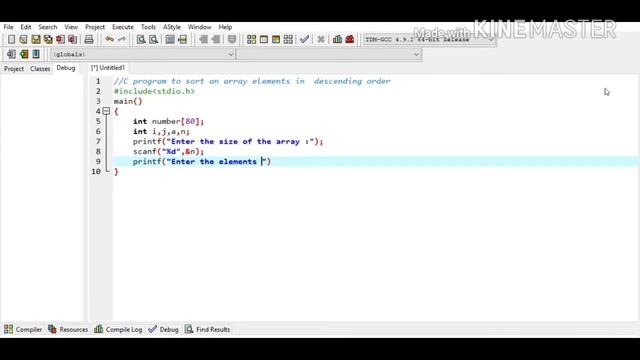The image size is (640, 360).
Task: Click the Find toolbar icon
Action: [x=141, y=39]
